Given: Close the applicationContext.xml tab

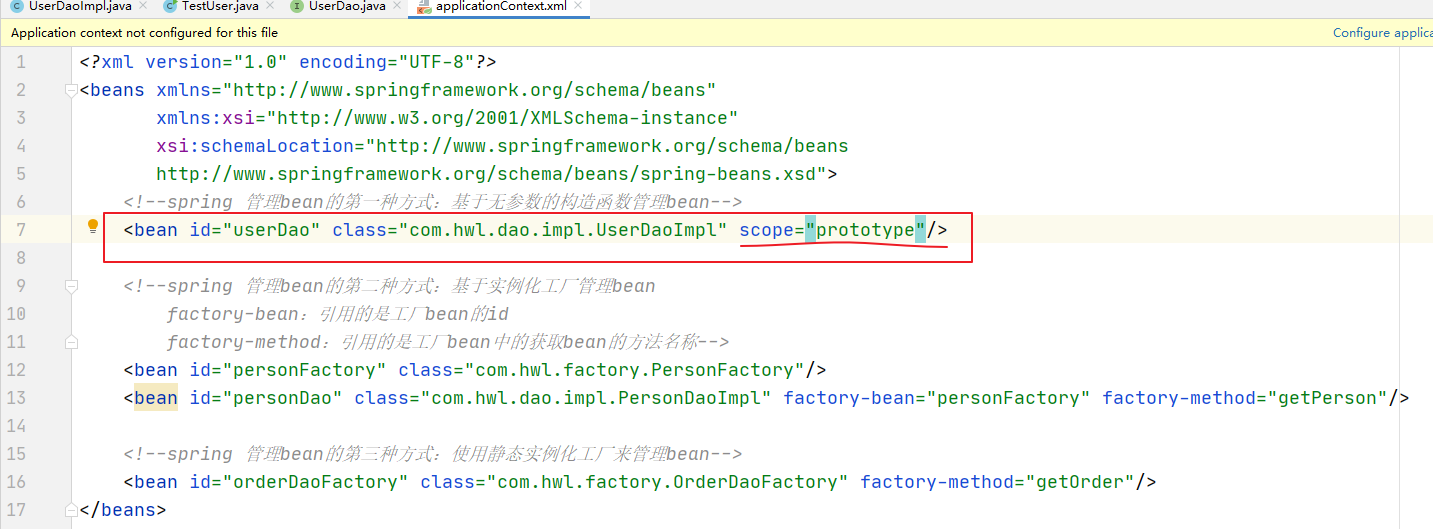Looking at the screenshot, I should (x=578, y=6).
